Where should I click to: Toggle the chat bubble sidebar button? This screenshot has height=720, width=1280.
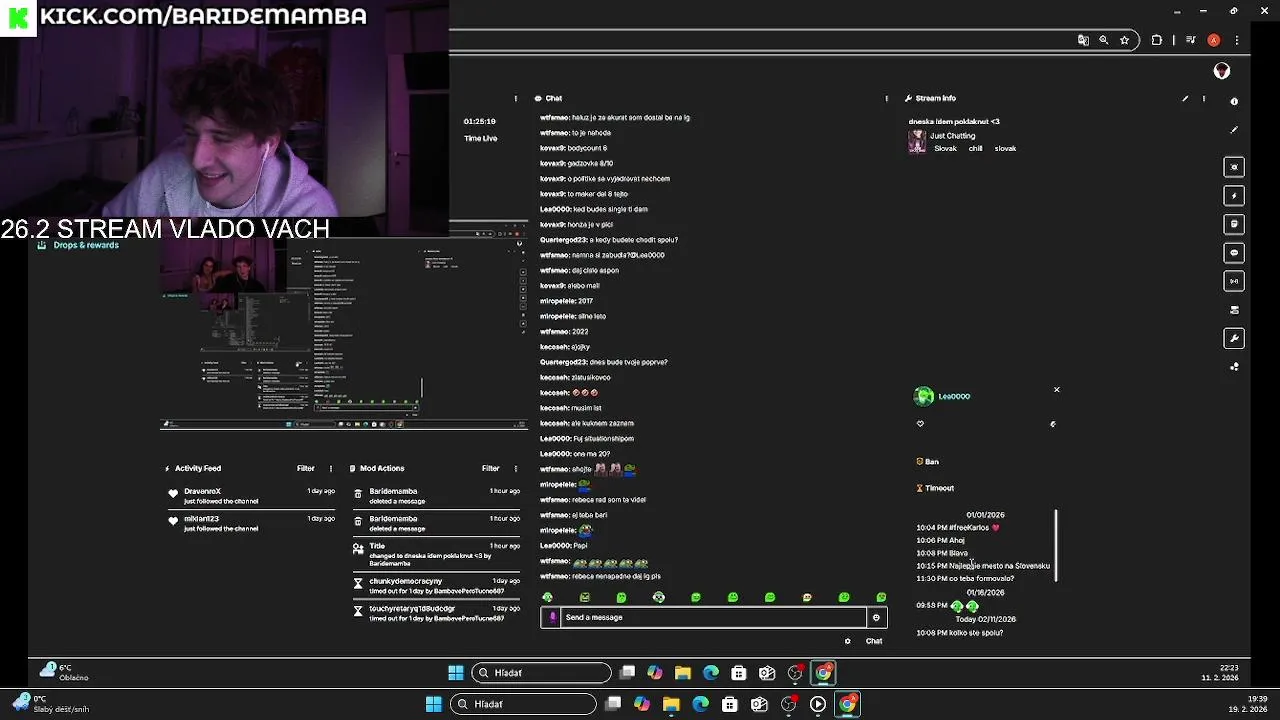1234,253
